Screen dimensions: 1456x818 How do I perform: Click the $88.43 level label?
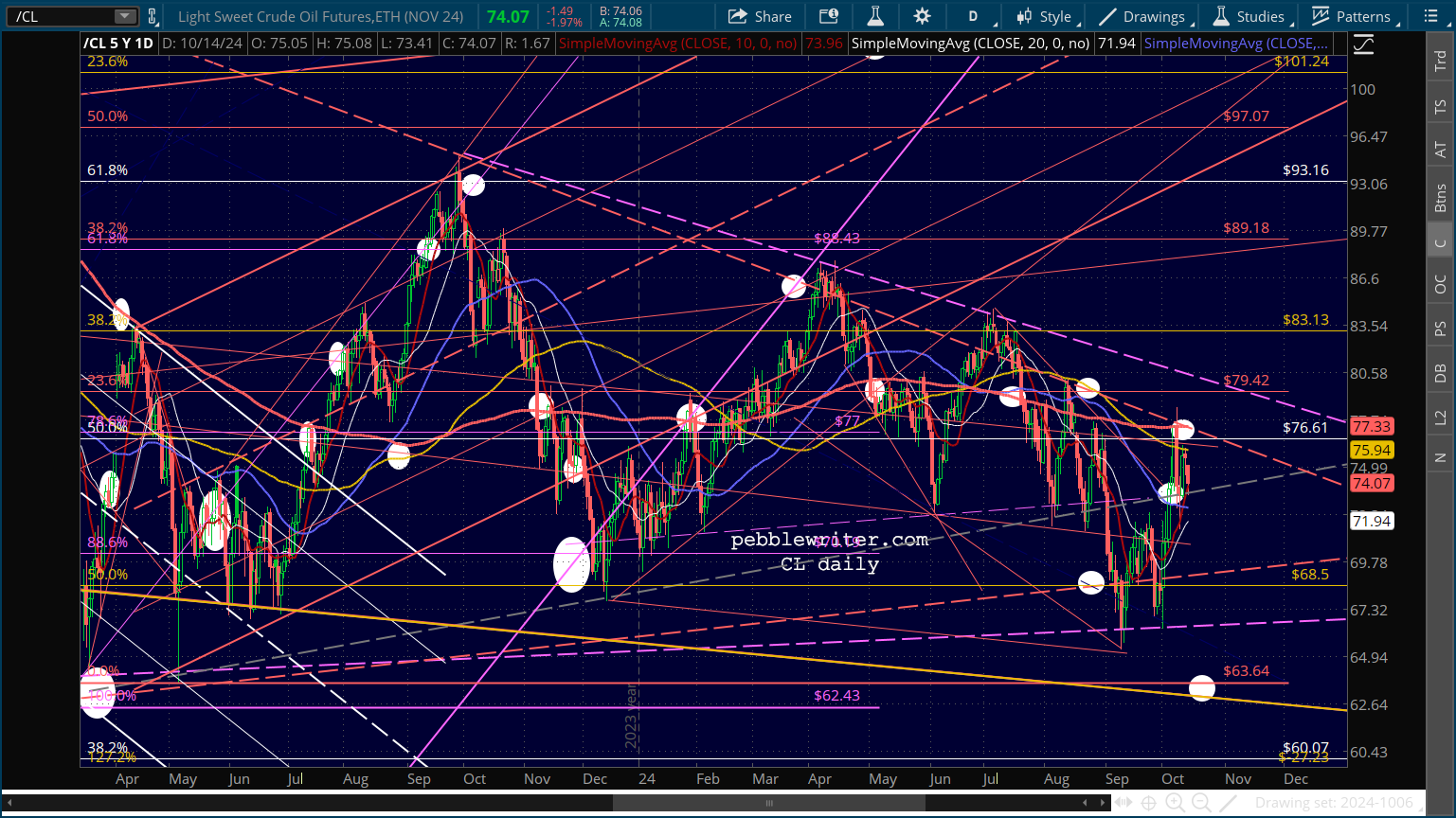[836, 239]
